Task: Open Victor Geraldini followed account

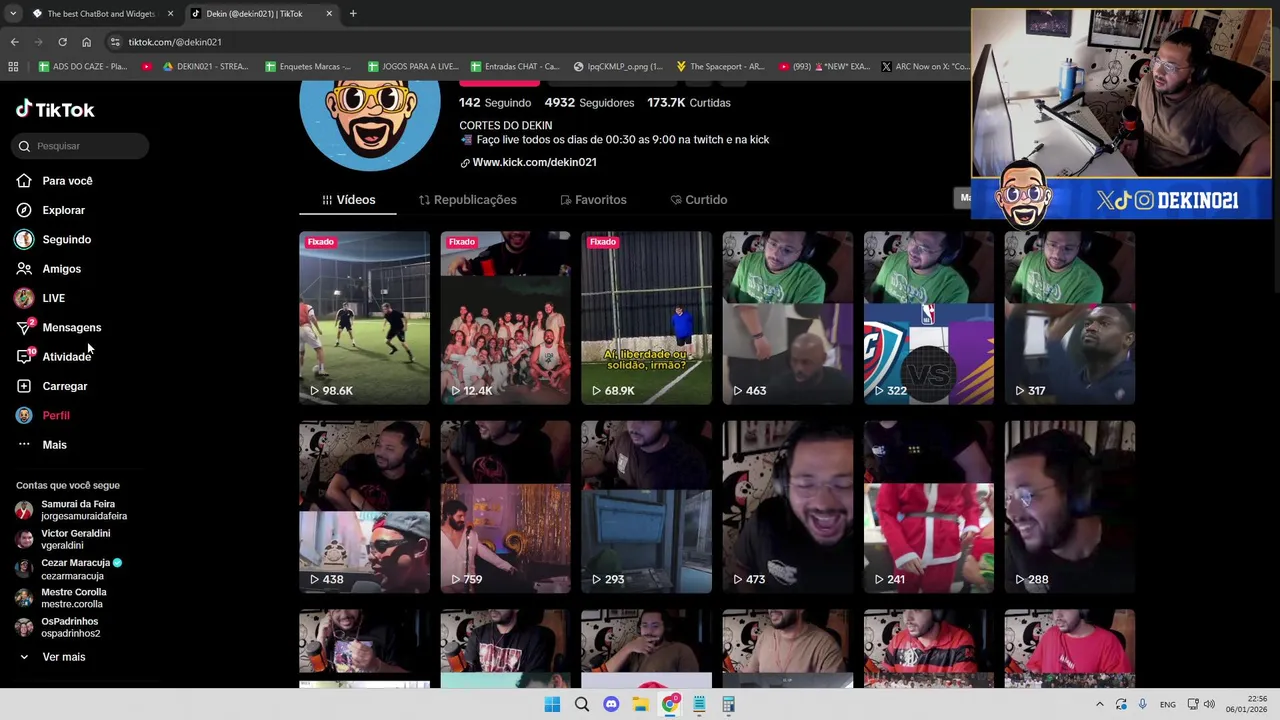Action: pos(63,539)
